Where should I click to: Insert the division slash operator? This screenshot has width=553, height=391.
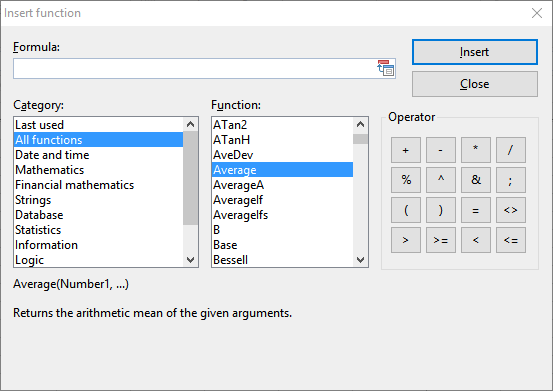pos(511,150)
